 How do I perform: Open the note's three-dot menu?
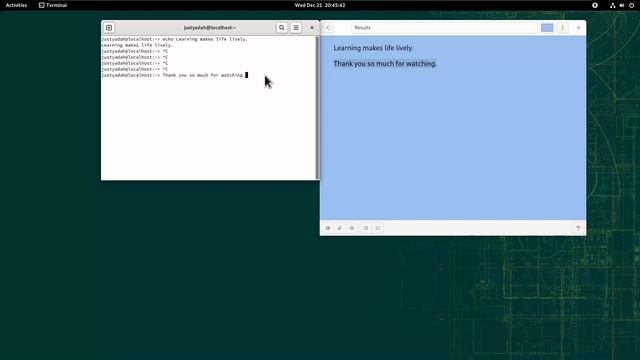point(562,28)
